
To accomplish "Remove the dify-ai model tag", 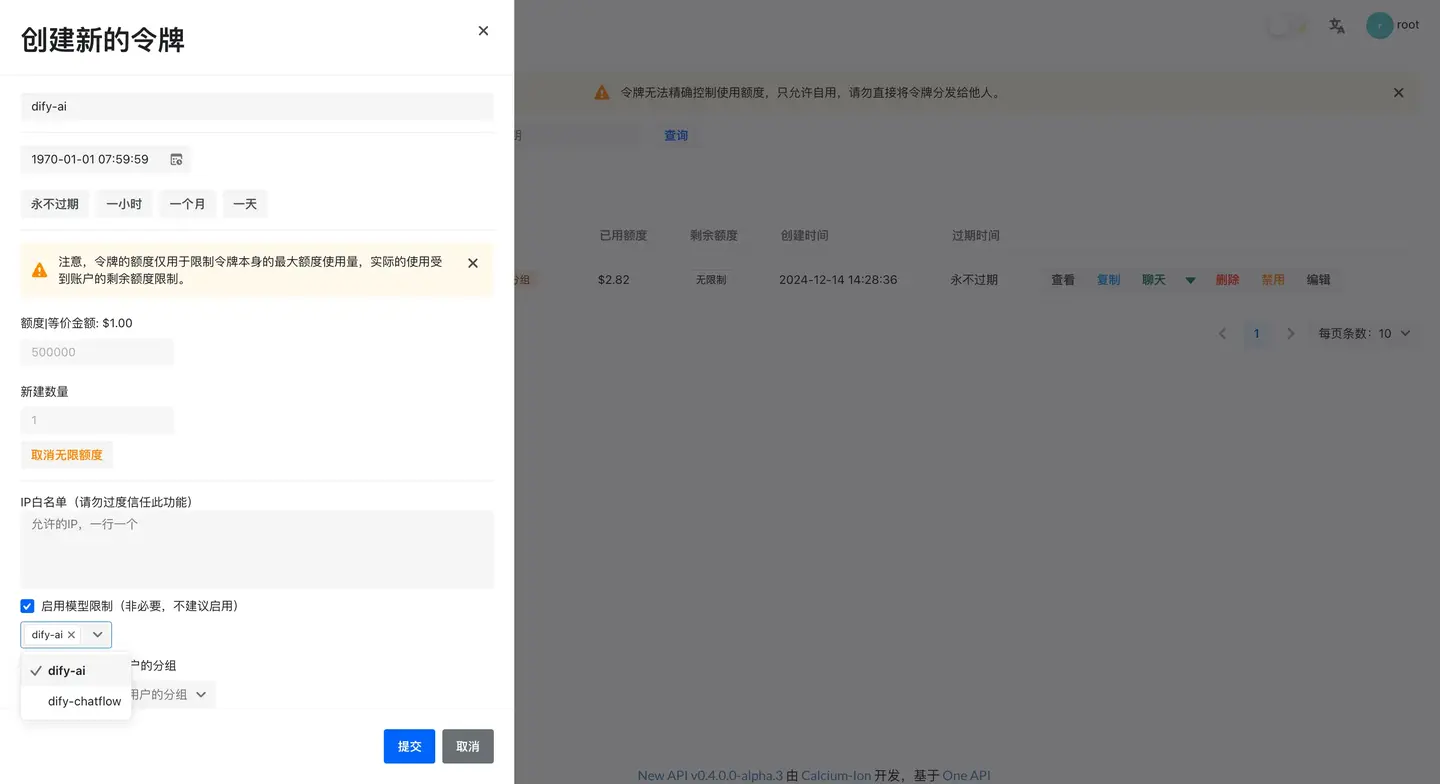I will click(71, 633).
